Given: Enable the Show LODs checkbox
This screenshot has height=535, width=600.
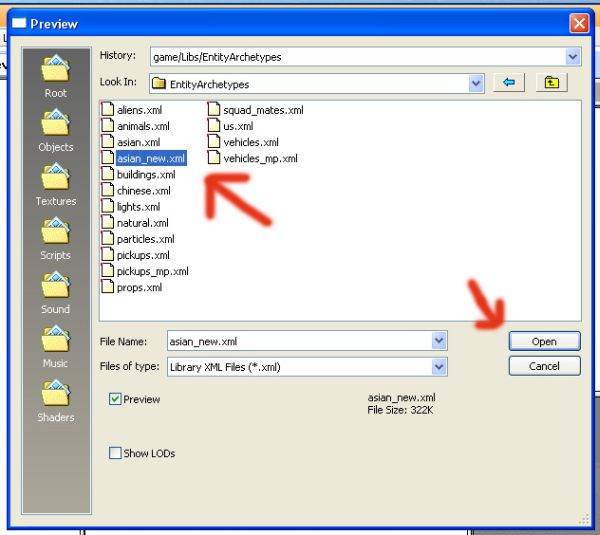Looking at the screenshot, I should point(116,453).
